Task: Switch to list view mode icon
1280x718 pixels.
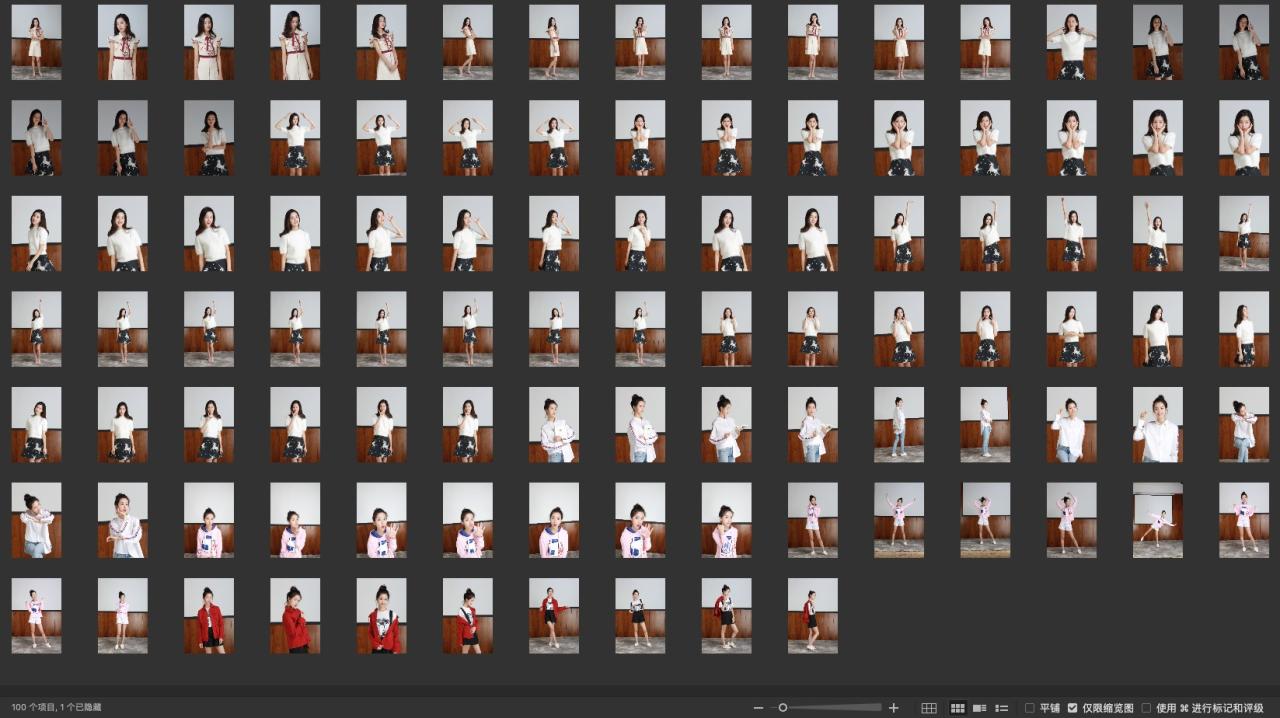Action: pos(1002,708)
